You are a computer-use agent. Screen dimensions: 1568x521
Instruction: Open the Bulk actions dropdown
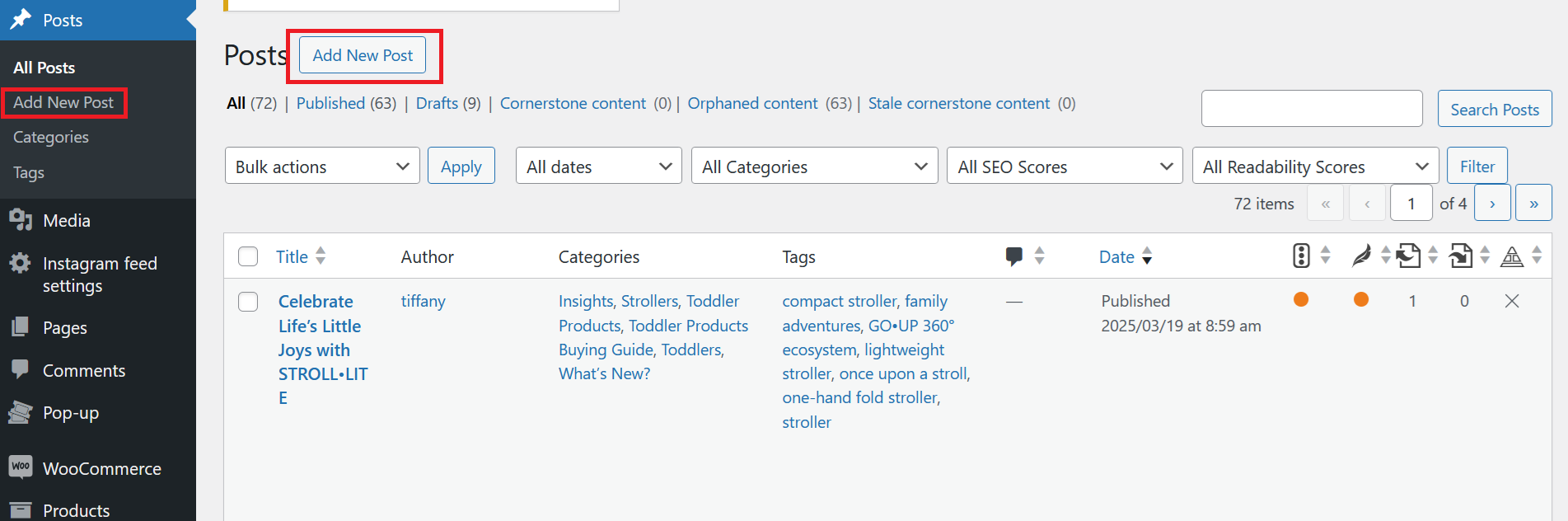coord(322,166)
